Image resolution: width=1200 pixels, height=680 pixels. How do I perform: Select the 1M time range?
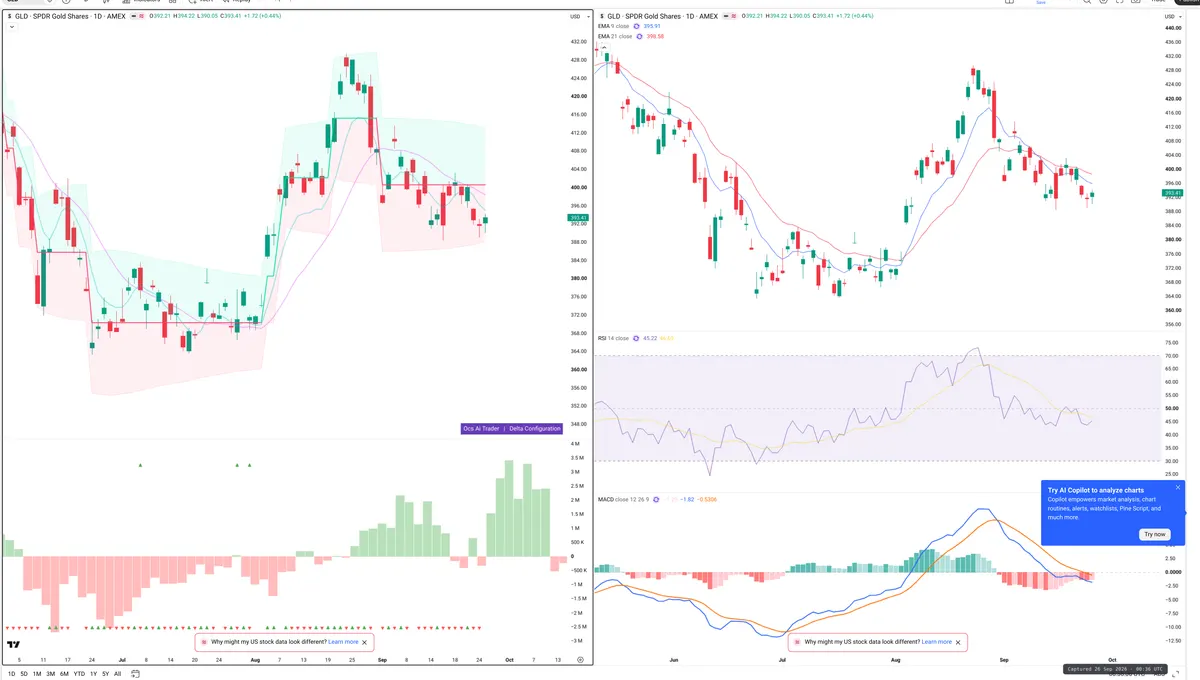pyautogui.click(x=37, y=674)
